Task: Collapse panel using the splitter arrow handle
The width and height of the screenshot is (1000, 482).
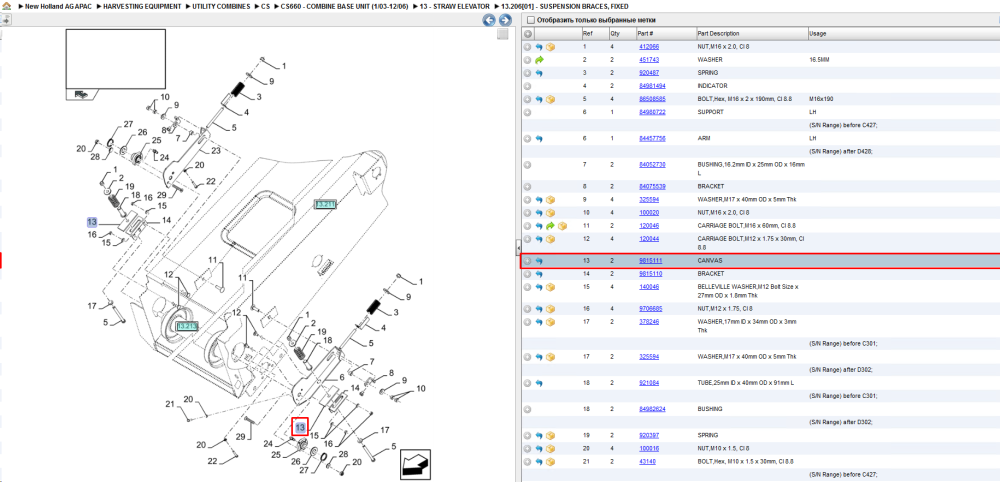Action: click(517, 248)
